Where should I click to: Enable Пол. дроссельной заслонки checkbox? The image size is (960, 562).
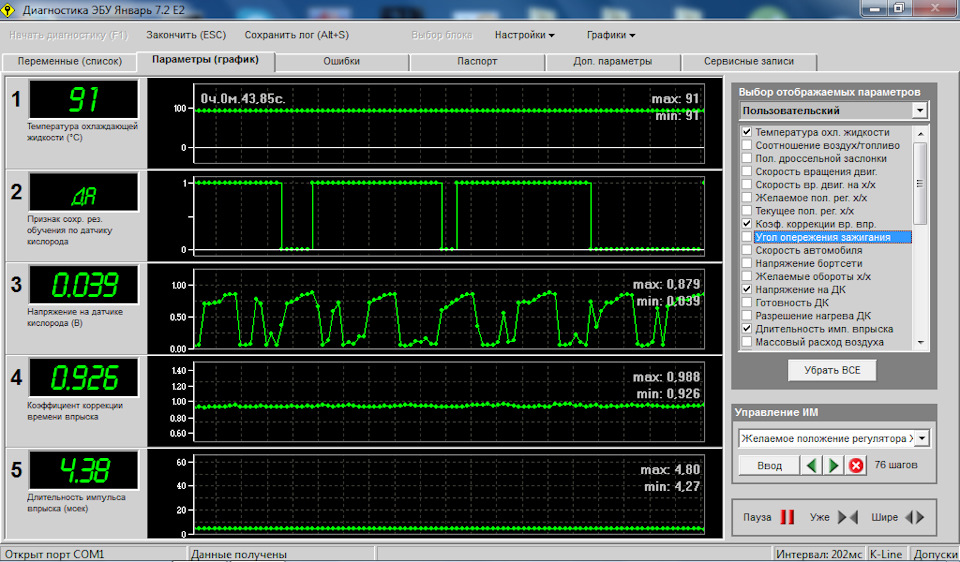coord(747,158)
